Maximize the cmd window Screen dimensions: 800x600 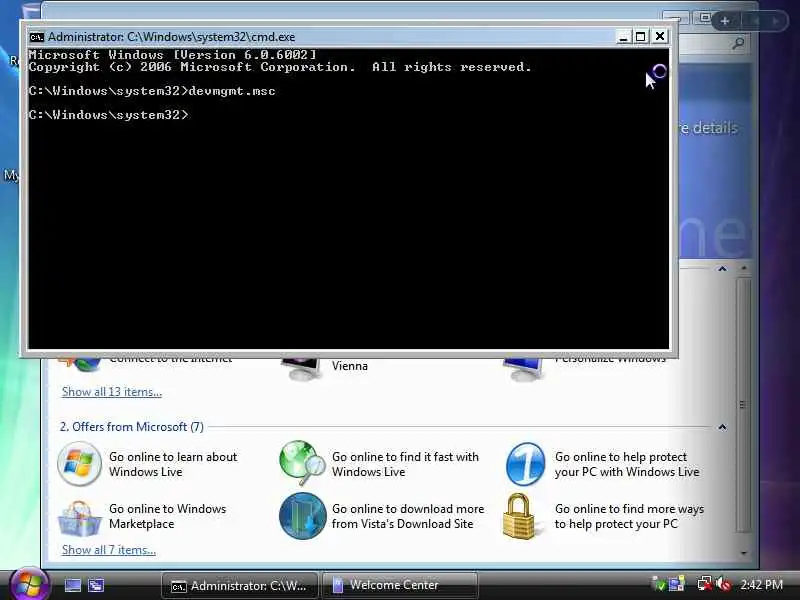(x=641, y=37)
